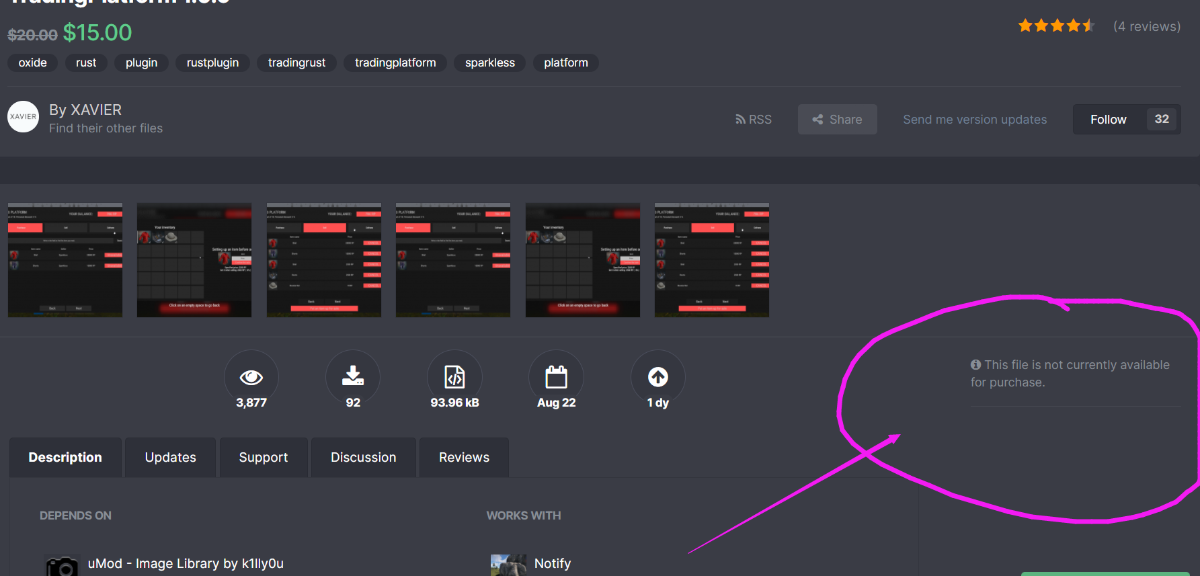The image size is (1200, 576).
Task: Click the file size code icon
Action: coord(454,377)
